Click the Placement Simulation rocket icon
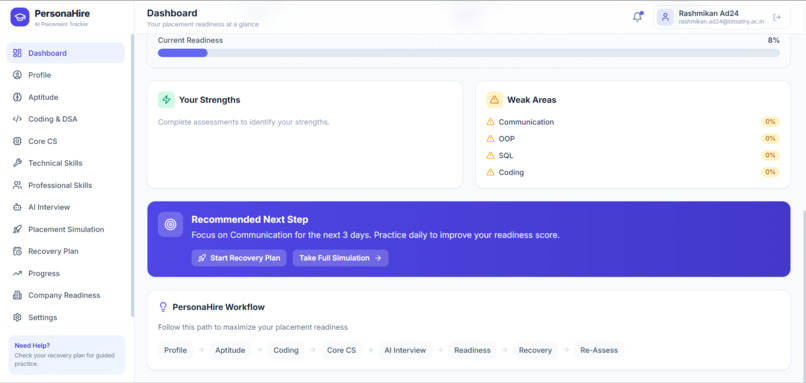 [x=17, y=229]
